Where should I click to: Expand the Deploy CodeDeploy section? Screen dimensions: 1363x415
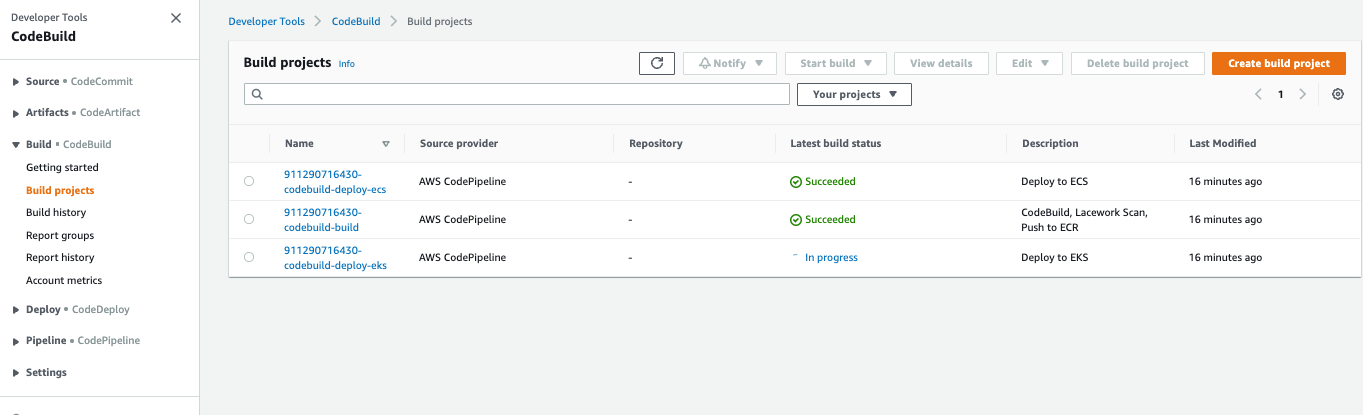coord(17,310)
